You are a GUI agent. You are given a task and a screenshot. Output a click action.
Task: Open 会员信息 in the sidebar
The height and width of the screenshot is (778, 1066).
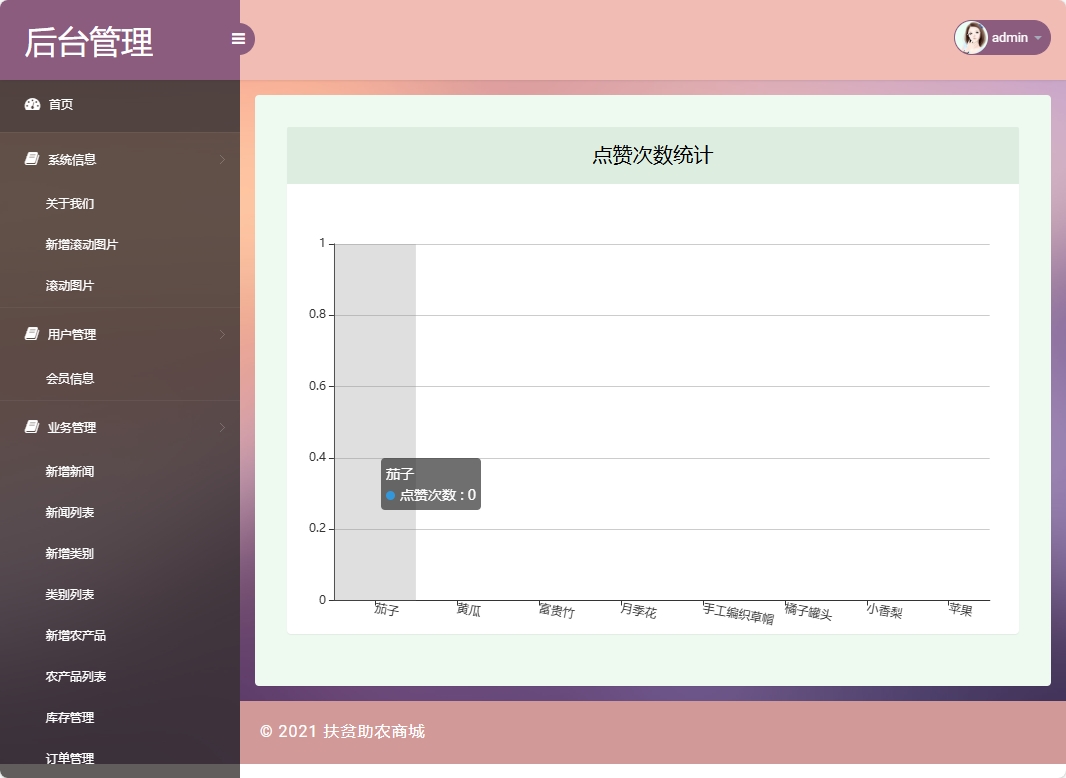(70, 378)
